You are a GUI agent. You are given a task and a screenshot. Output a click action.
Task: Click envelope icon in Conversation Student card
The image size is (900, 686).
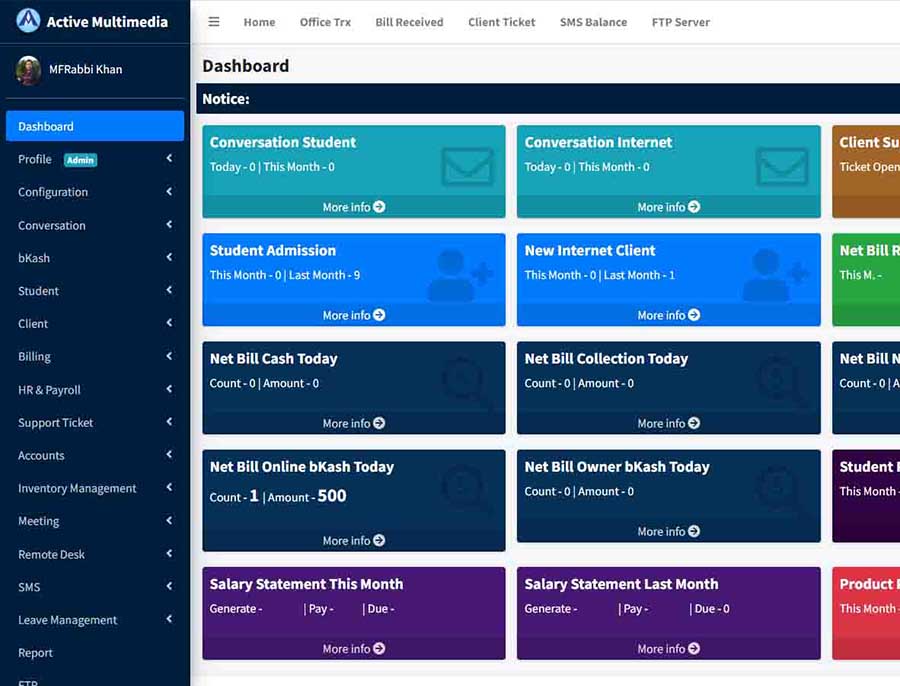coord(468,166)
